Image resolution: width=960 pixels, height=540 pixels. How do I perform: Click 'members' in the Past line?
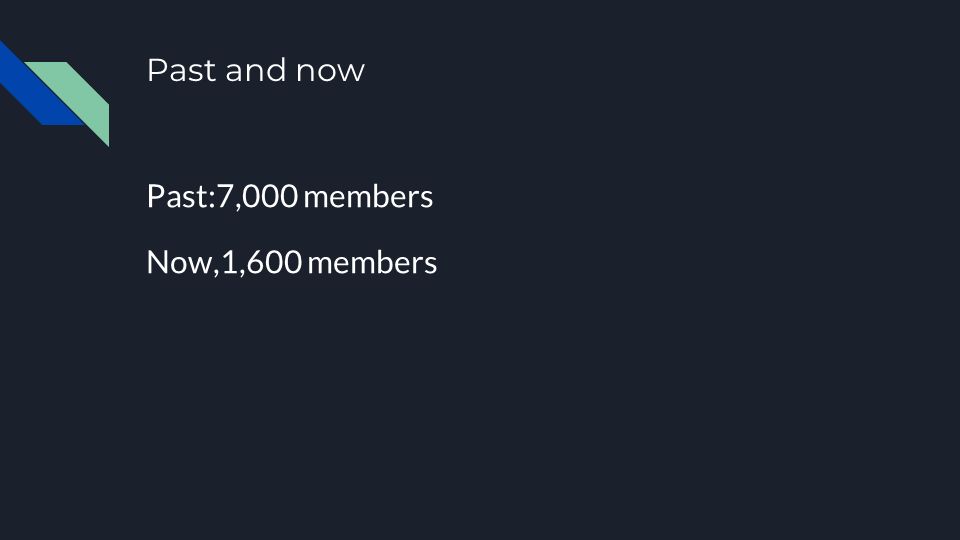369,197
